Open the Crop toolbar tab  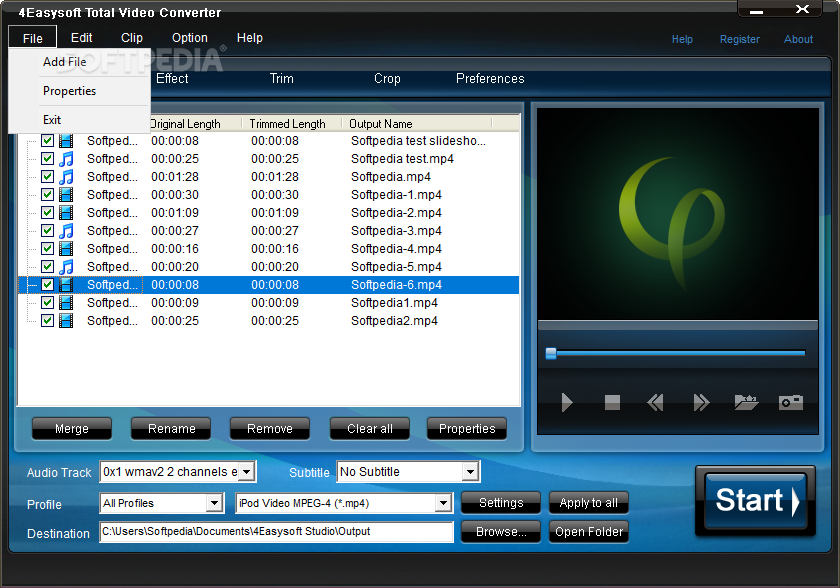coord(387,79)
